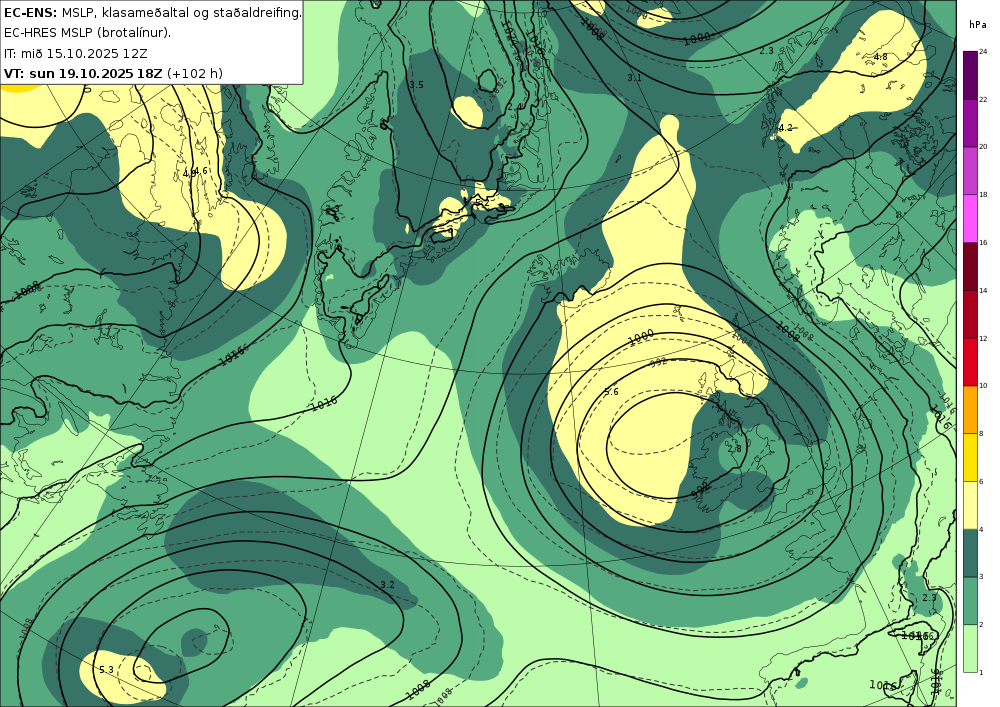Pick the pale yellow 4–6 hPa legend swatch
The image size is (1000, 707).
point(970,505)
